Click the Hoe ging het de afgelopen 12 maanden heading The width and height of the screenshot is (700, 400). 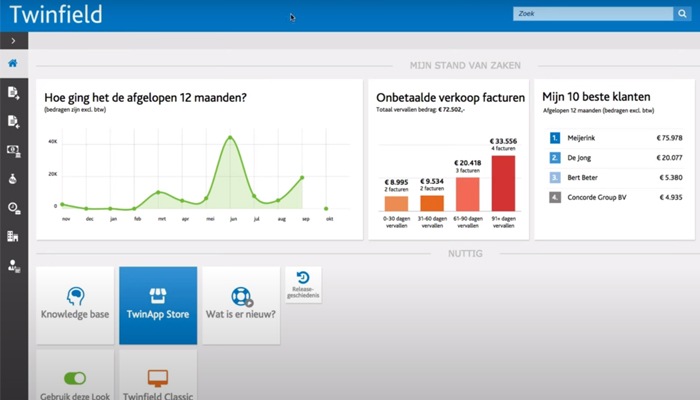pyautogui.click(x=145, y=98)
